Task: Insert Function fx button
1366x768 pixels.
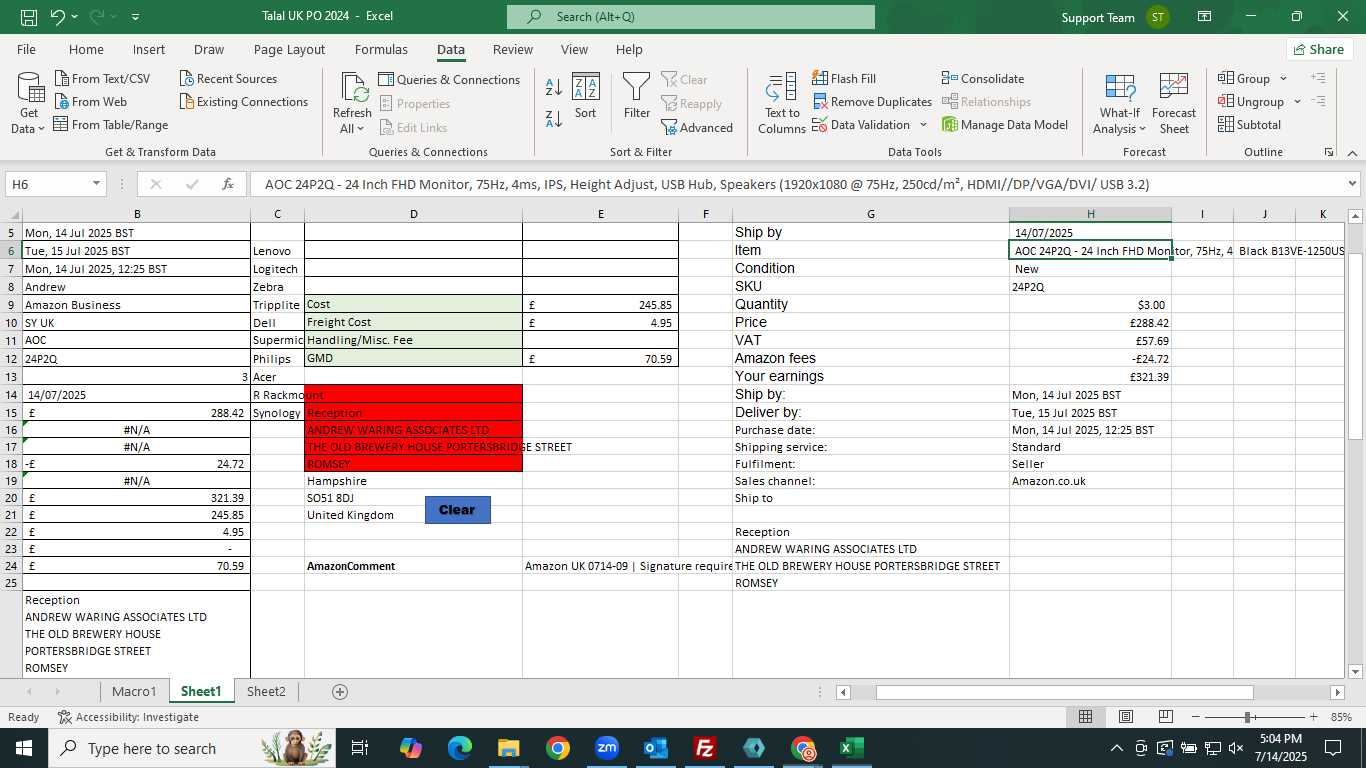Action: click(228, 184)
